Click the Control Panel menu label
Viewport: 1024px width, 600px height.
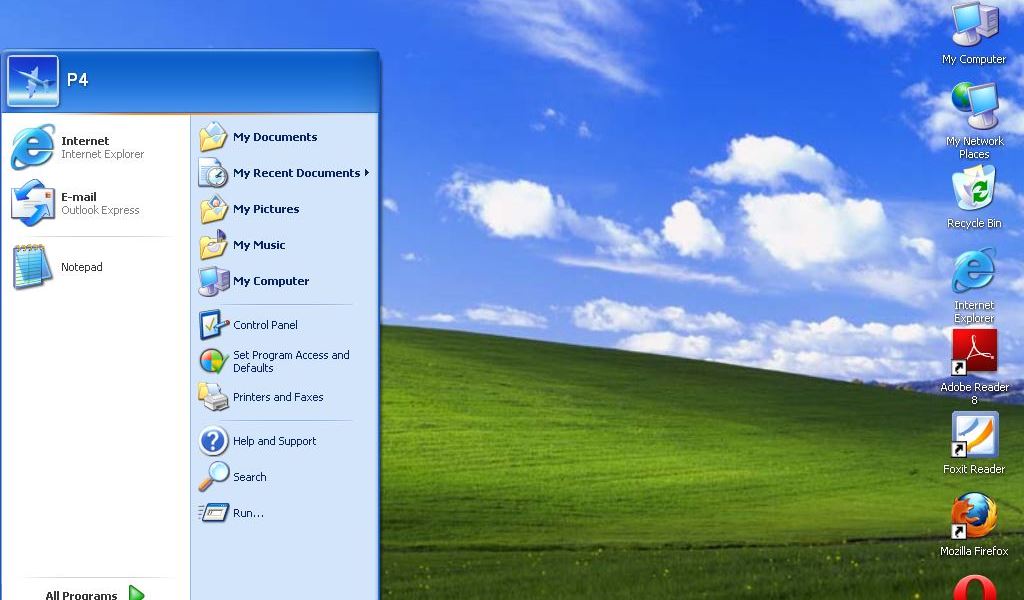(265, 324)
